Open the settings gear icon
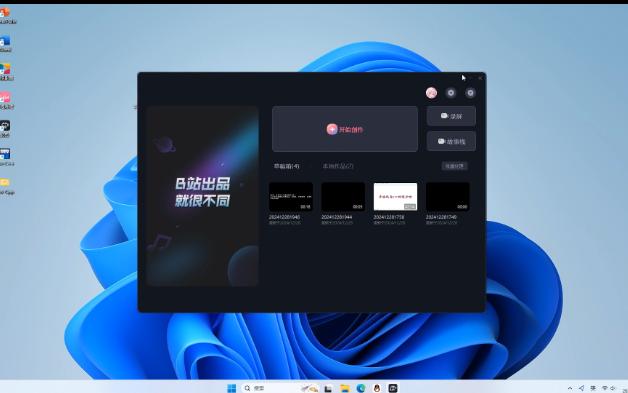This screenshot has height=393, width=628. 451,93
